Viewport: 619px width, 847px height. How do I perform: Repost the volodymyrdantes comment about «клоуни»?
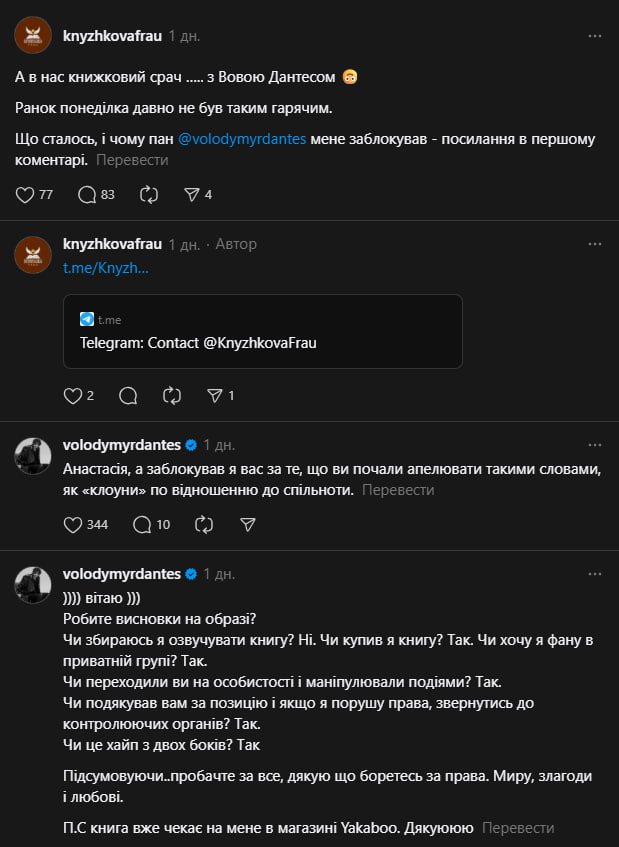tap(204, 524)
